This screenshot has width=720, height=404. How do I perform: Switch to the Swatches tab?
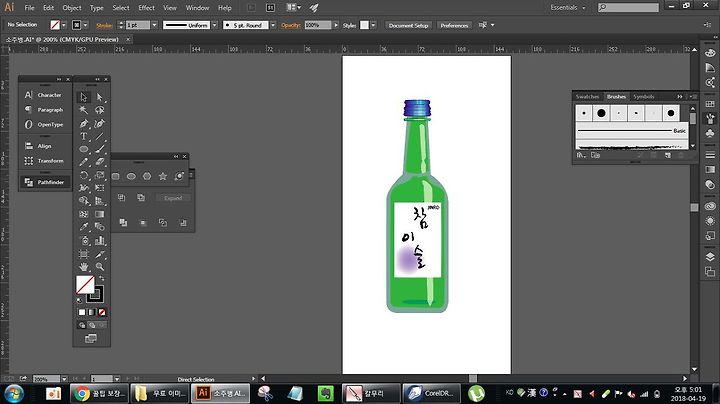coord(587,96)
